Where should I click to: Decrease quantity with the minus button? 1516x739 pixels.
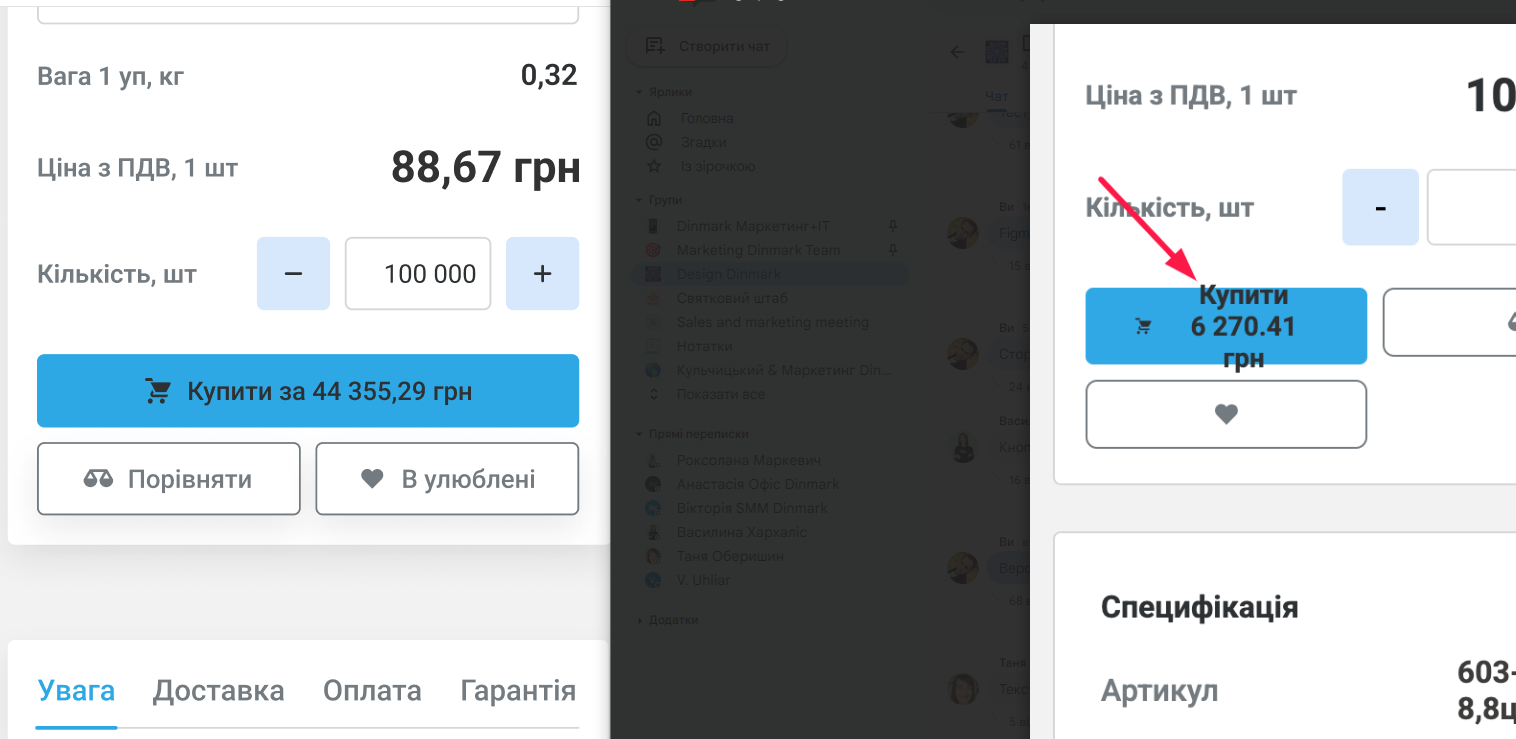point(293,274)
